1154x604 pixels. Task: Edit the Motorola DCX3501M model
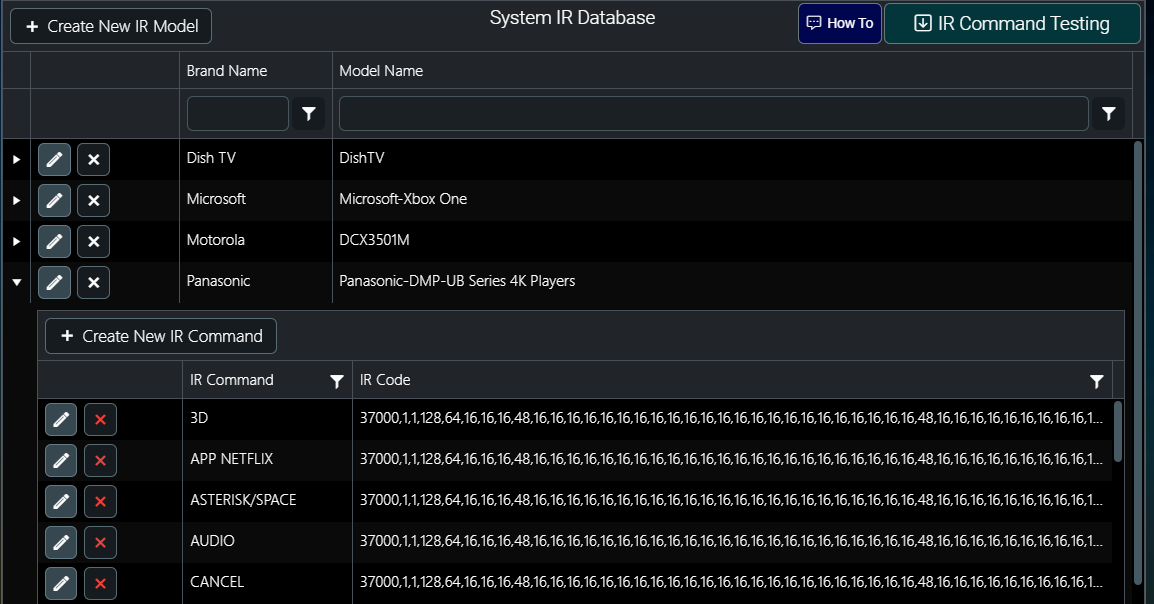coord(54,241)
